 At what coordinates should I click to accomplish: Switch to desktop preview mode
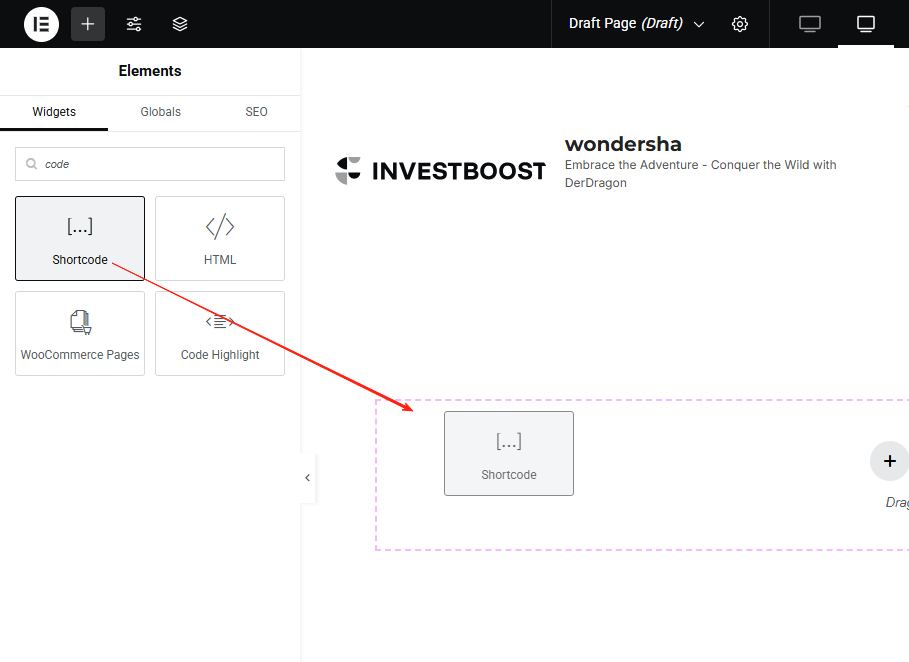pos(809,24)
